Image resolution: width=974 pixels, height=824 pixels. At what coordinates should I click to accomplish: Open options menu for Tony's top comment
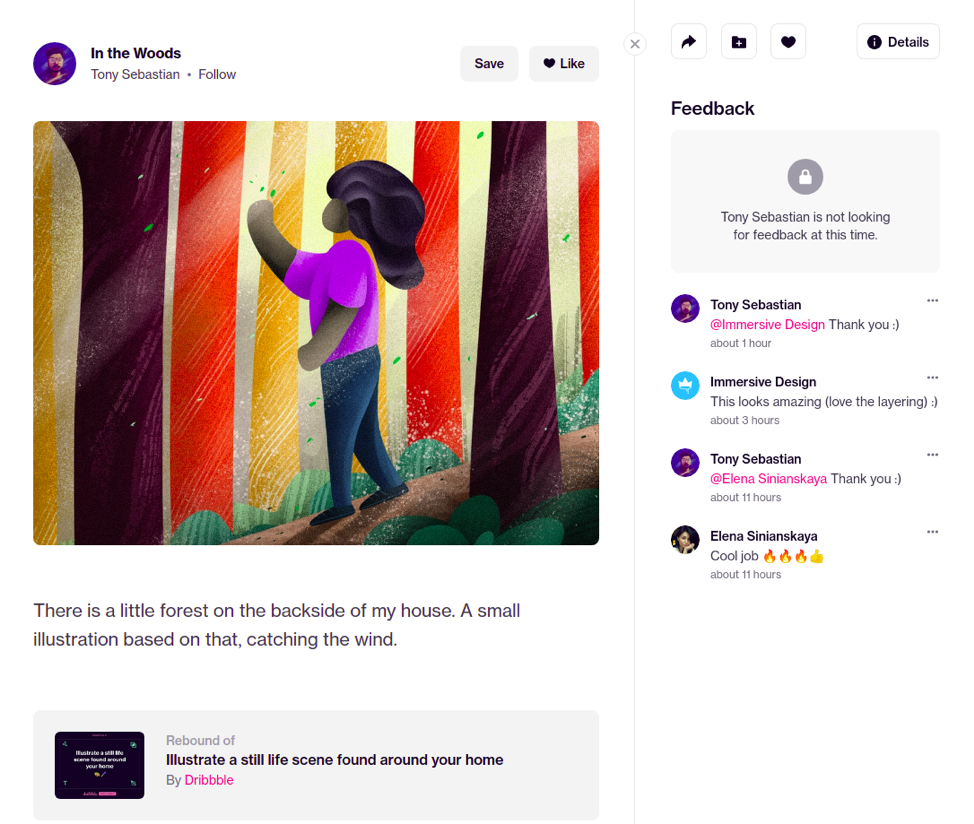[932, 301]
